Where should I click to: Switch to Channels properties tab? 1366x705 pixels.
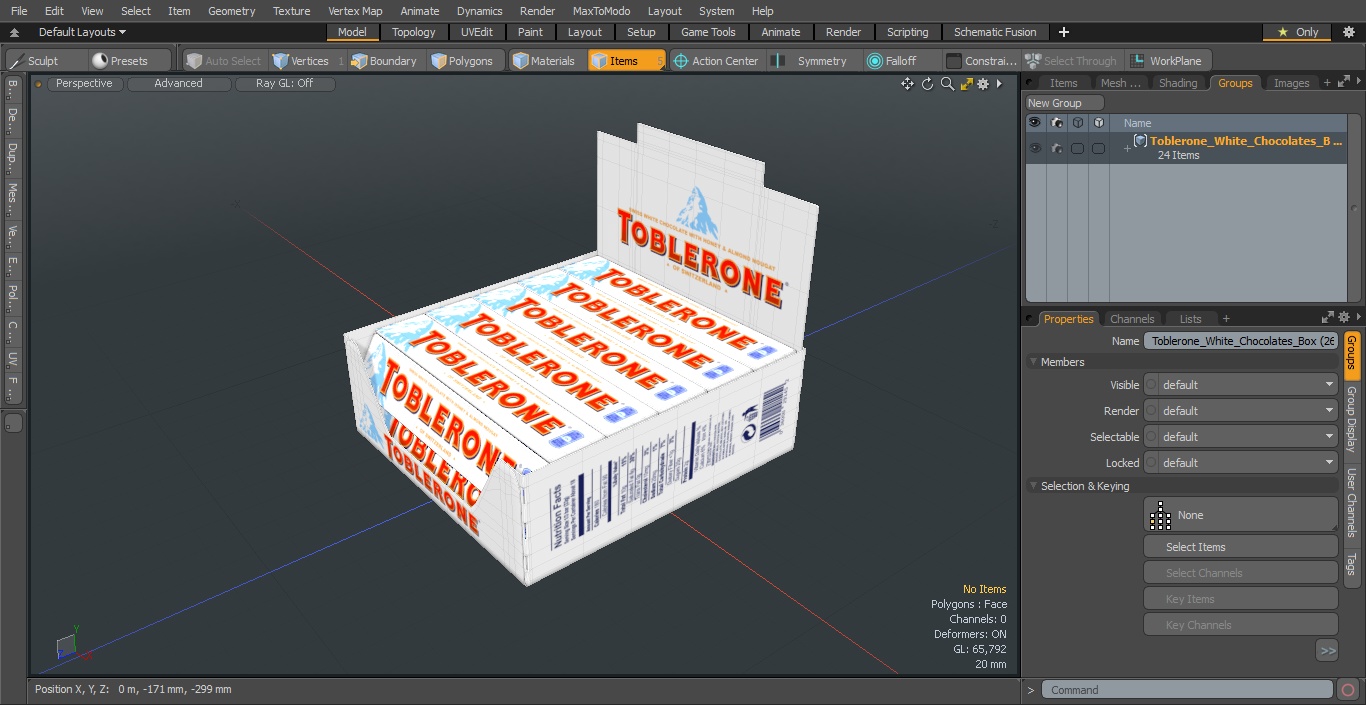(x=1132, y=319)
